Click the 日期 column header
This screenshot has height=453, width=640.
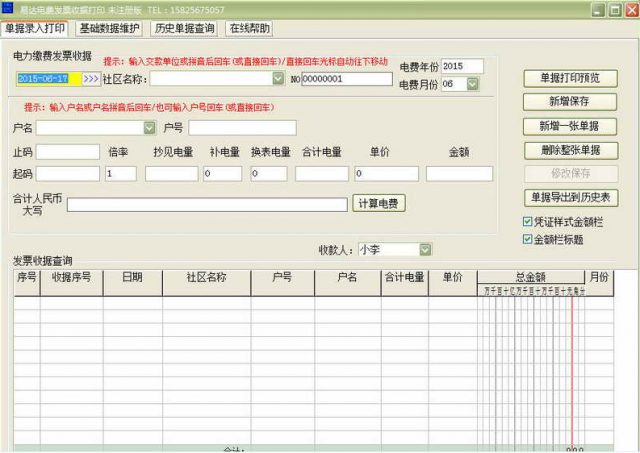[133, 282]
